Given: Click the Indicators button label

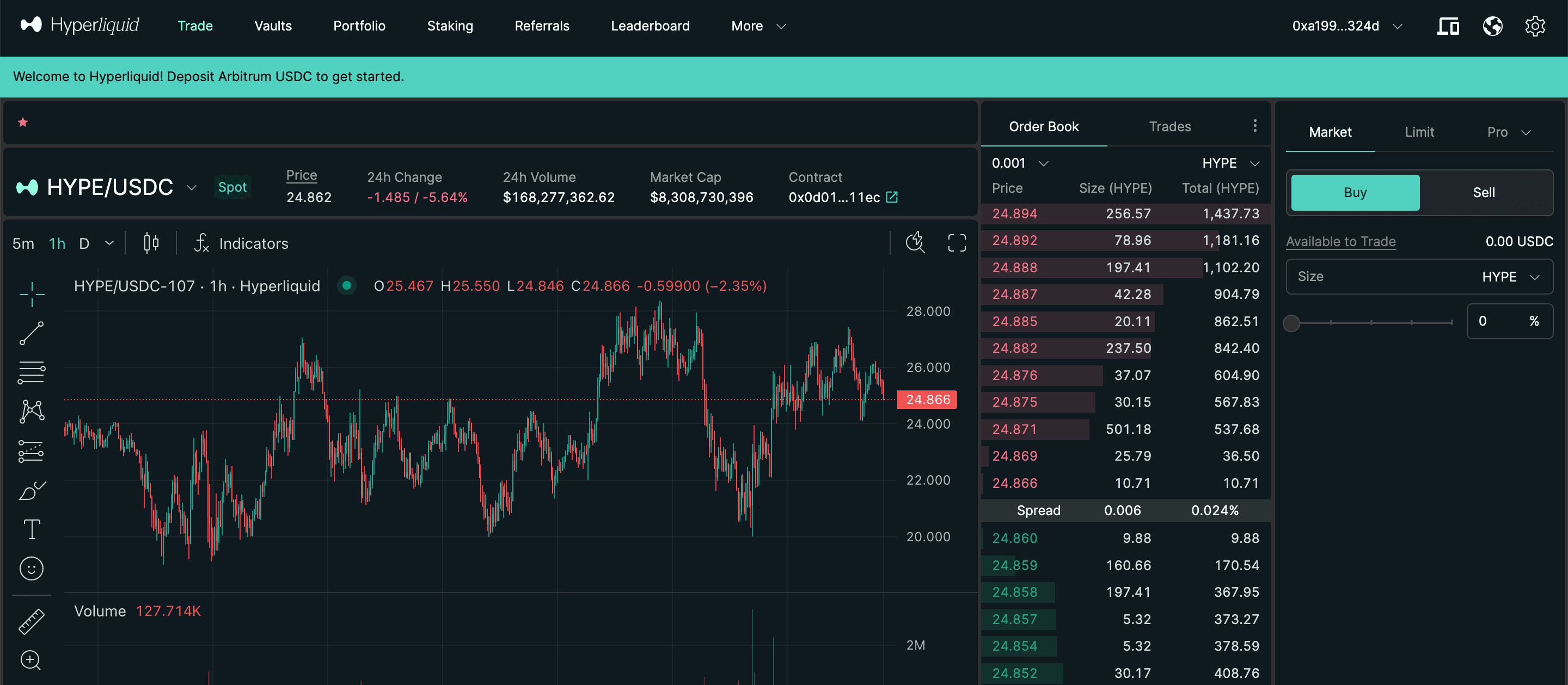Looking at the screenshot, I should point(253,243).
